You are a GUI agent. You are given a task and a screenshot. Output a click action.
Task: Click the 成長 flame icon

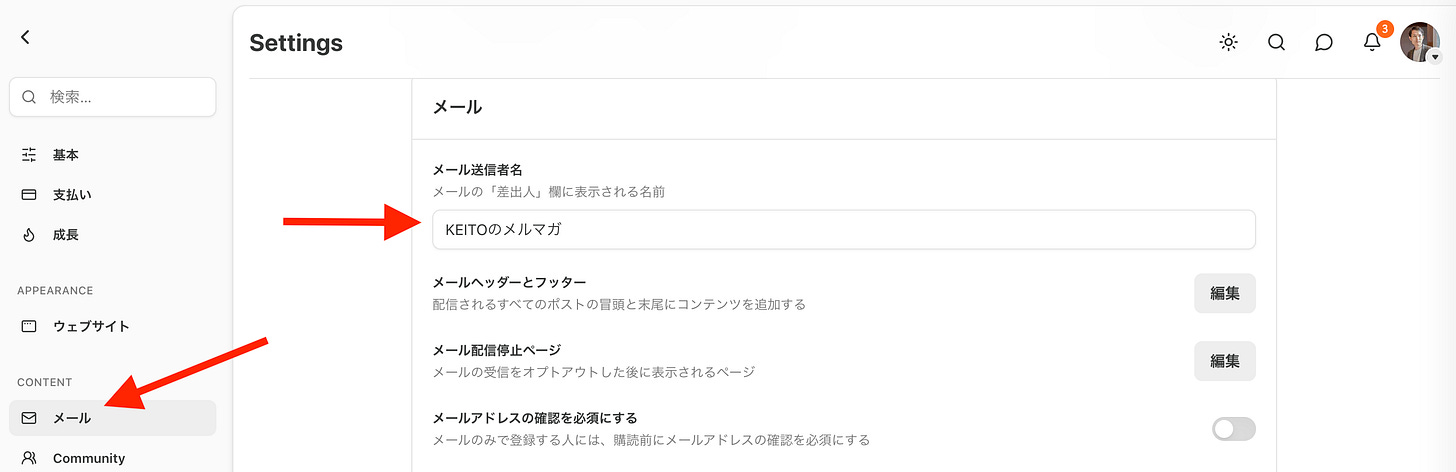(x=29, y=235)
